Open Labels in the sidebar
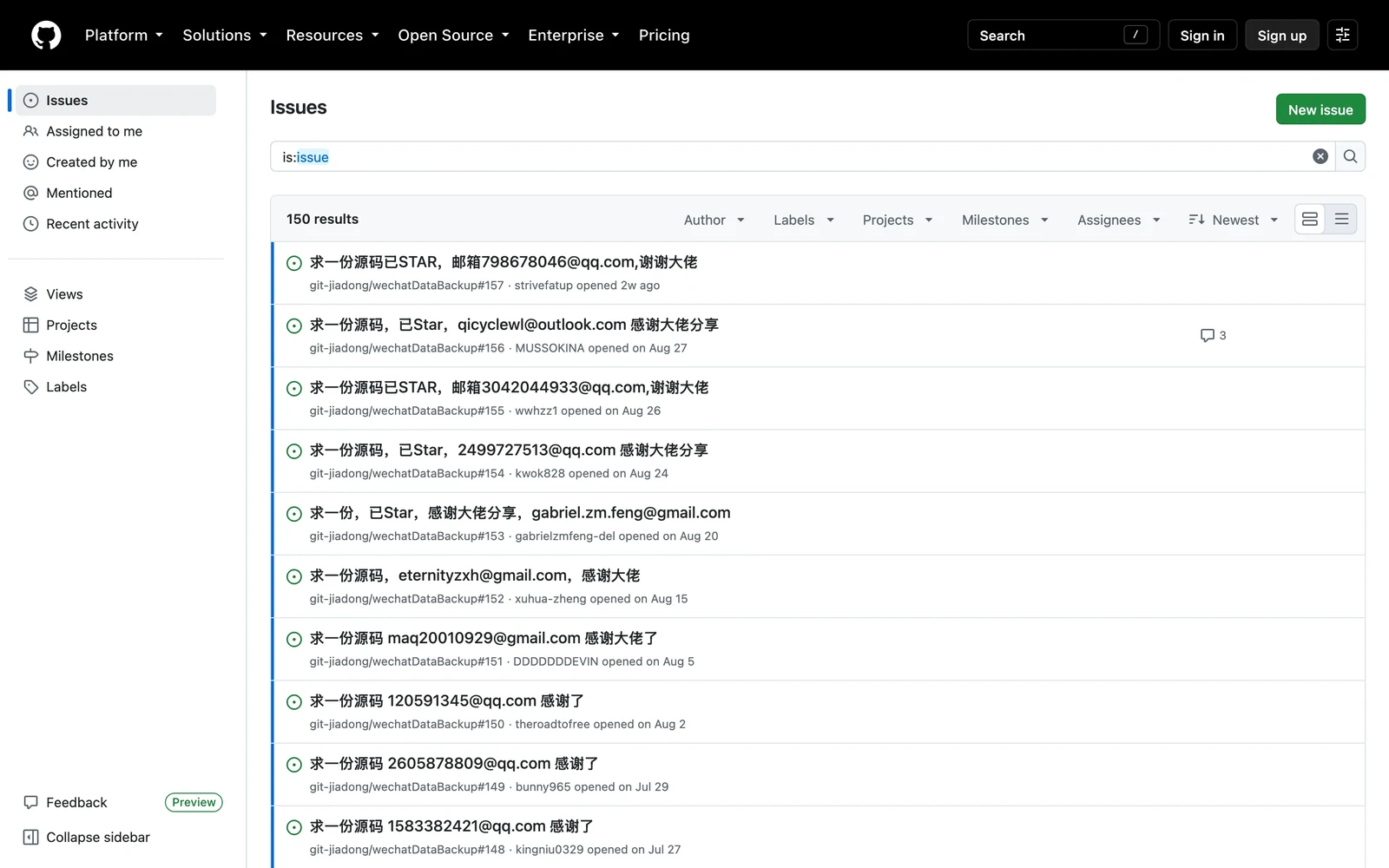This screenshot has height=868, width=1389. click(116, 387)
